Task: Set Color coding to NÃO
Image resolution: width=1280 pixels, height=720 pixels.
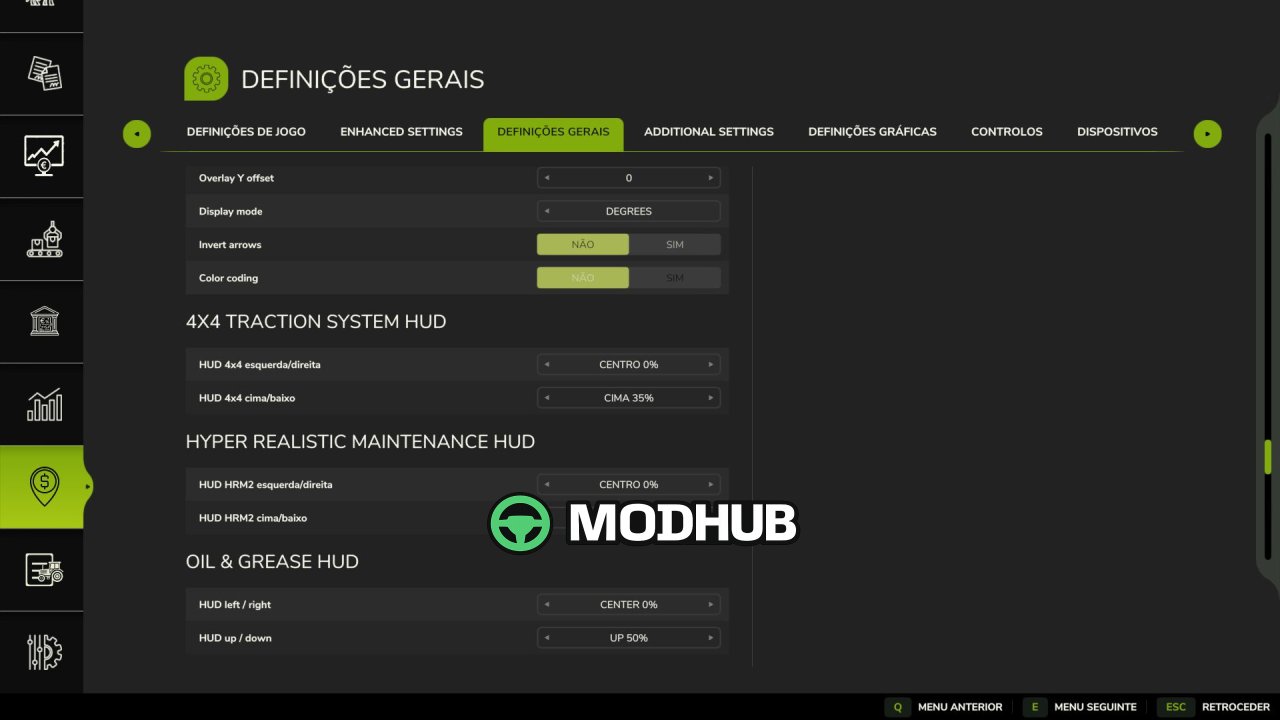Action: (x=583, y=278)
